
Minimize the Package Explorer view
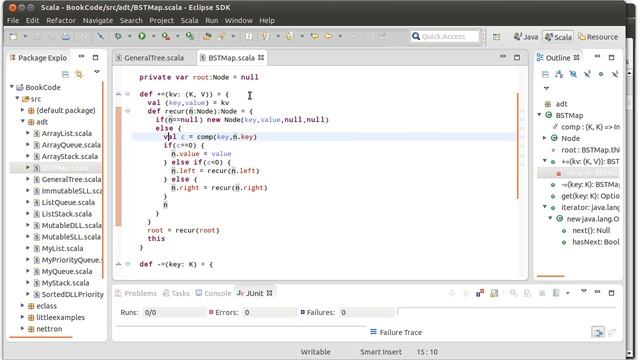[81, 57]
